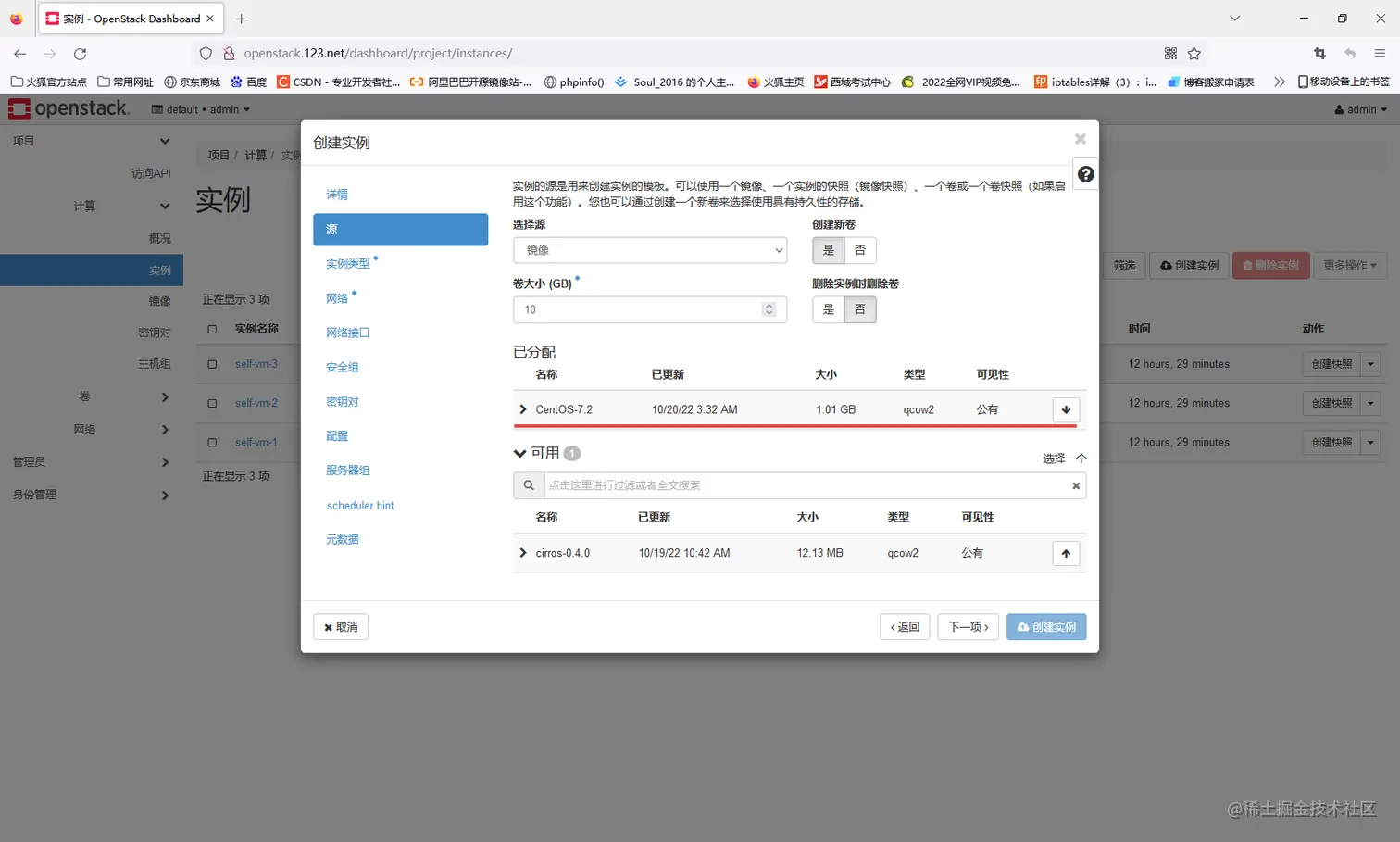Open CSDN bookmark
Screen dimensions: 1400x842
[338, 82]
